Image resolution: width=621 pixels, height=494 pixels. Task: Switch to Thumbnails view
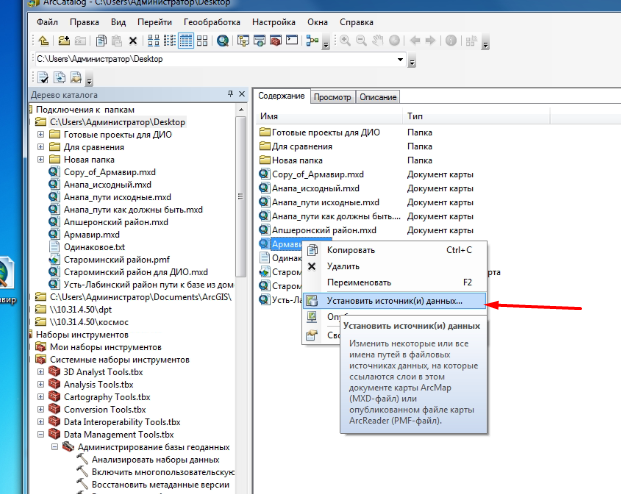202,40
